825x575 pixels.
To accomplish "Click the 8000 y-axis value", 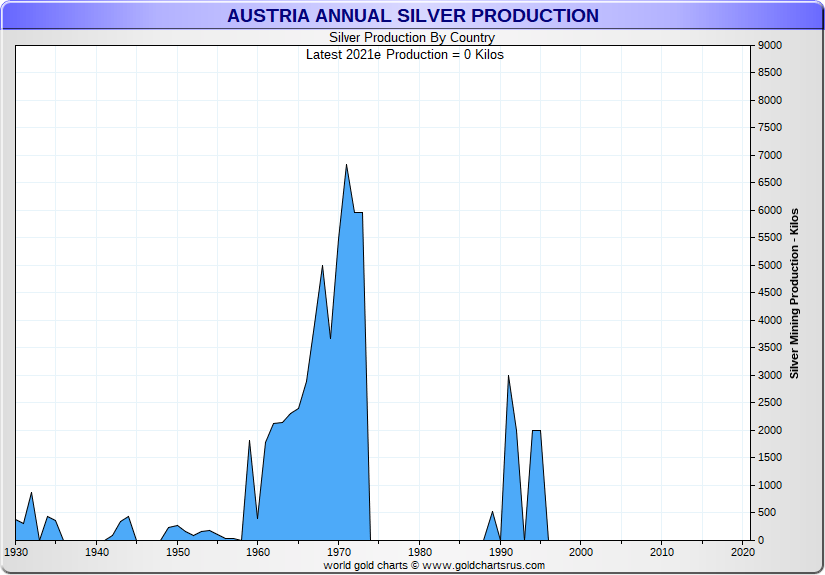I will pos(770,100).
